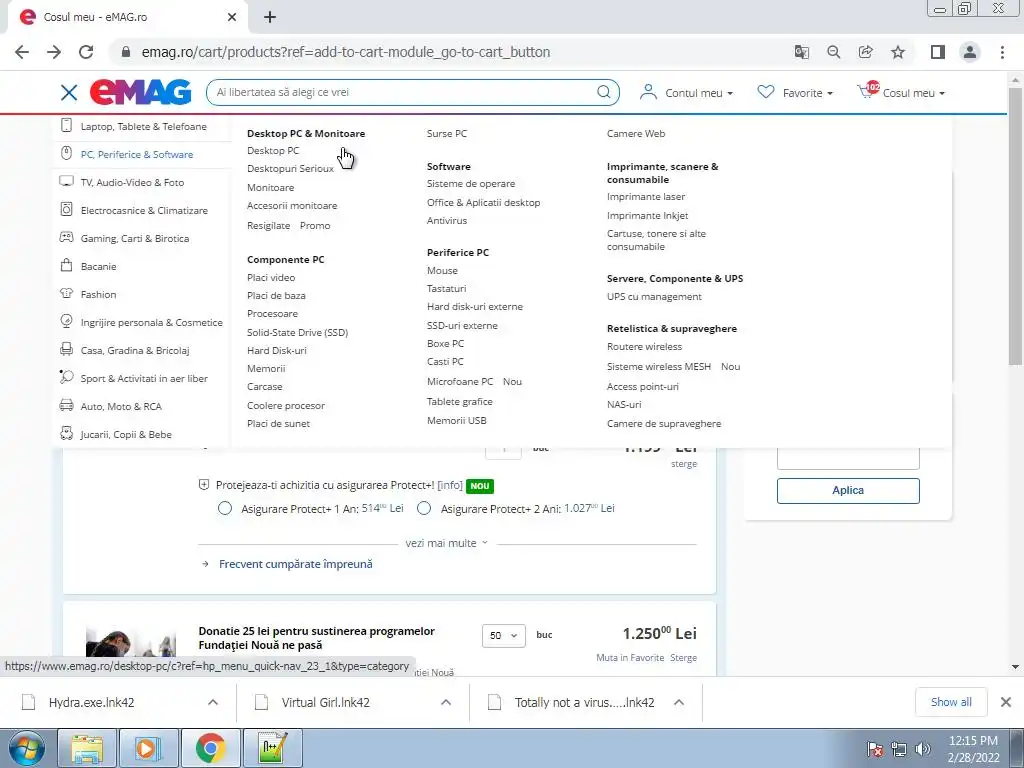Click the Contul meu person icon
1024x768 pixels.
(x=648, y=92)
